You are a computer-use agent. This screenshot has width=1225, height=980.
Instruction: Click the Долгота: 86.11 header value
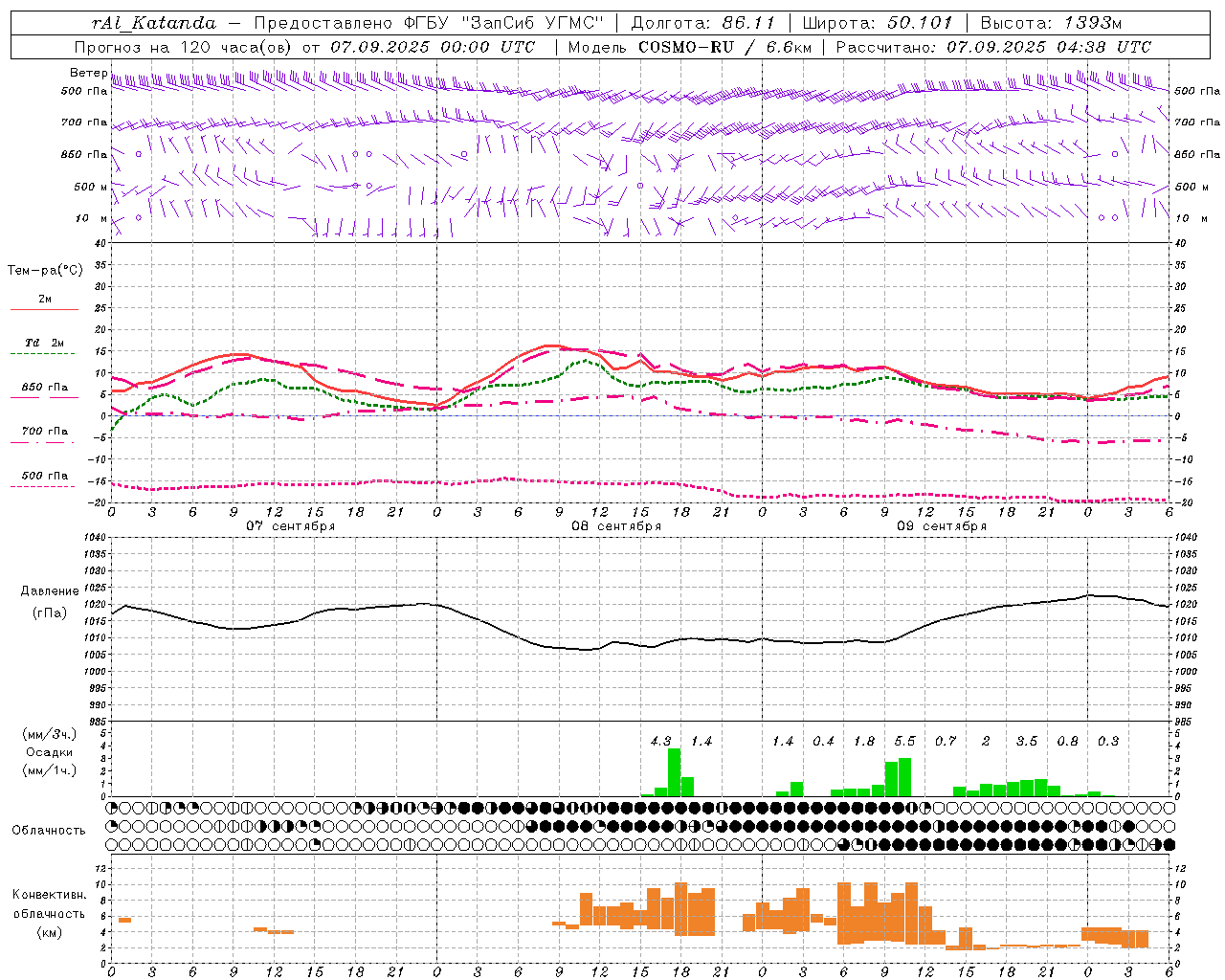[x=703, y=23]
